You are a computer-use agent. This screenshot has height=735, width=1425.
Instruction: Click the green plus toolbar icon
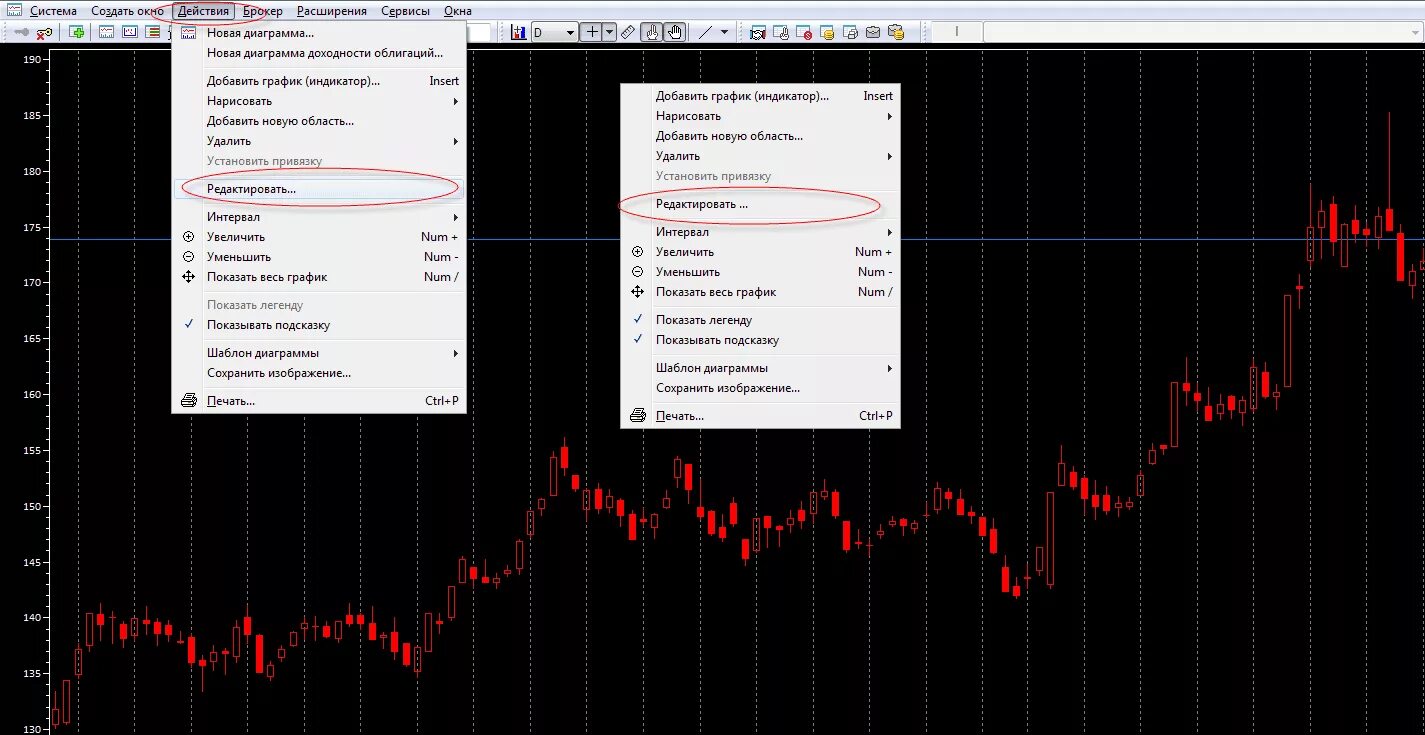point(76,32)
